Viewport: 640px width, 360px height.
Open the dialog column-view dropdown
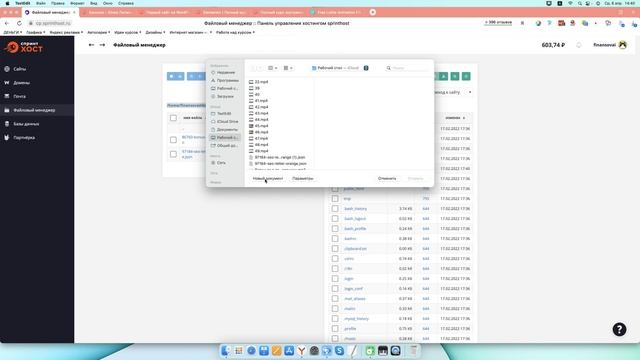coord(273,68)
